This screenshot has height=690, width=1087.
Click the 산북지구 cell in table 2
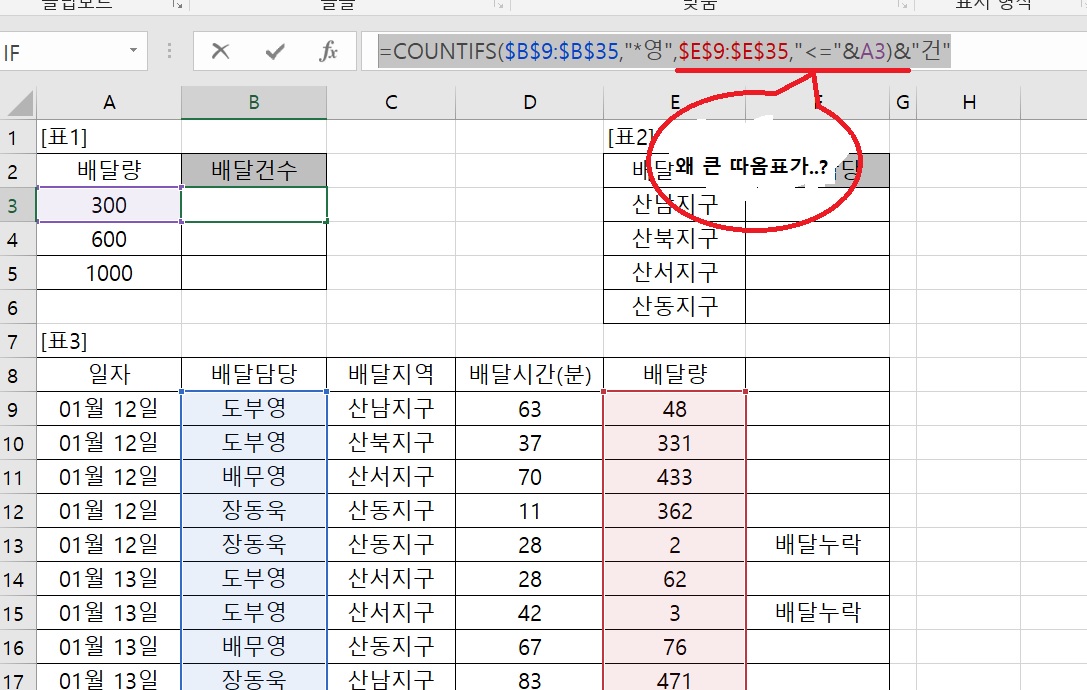click(x=674, y=239)
